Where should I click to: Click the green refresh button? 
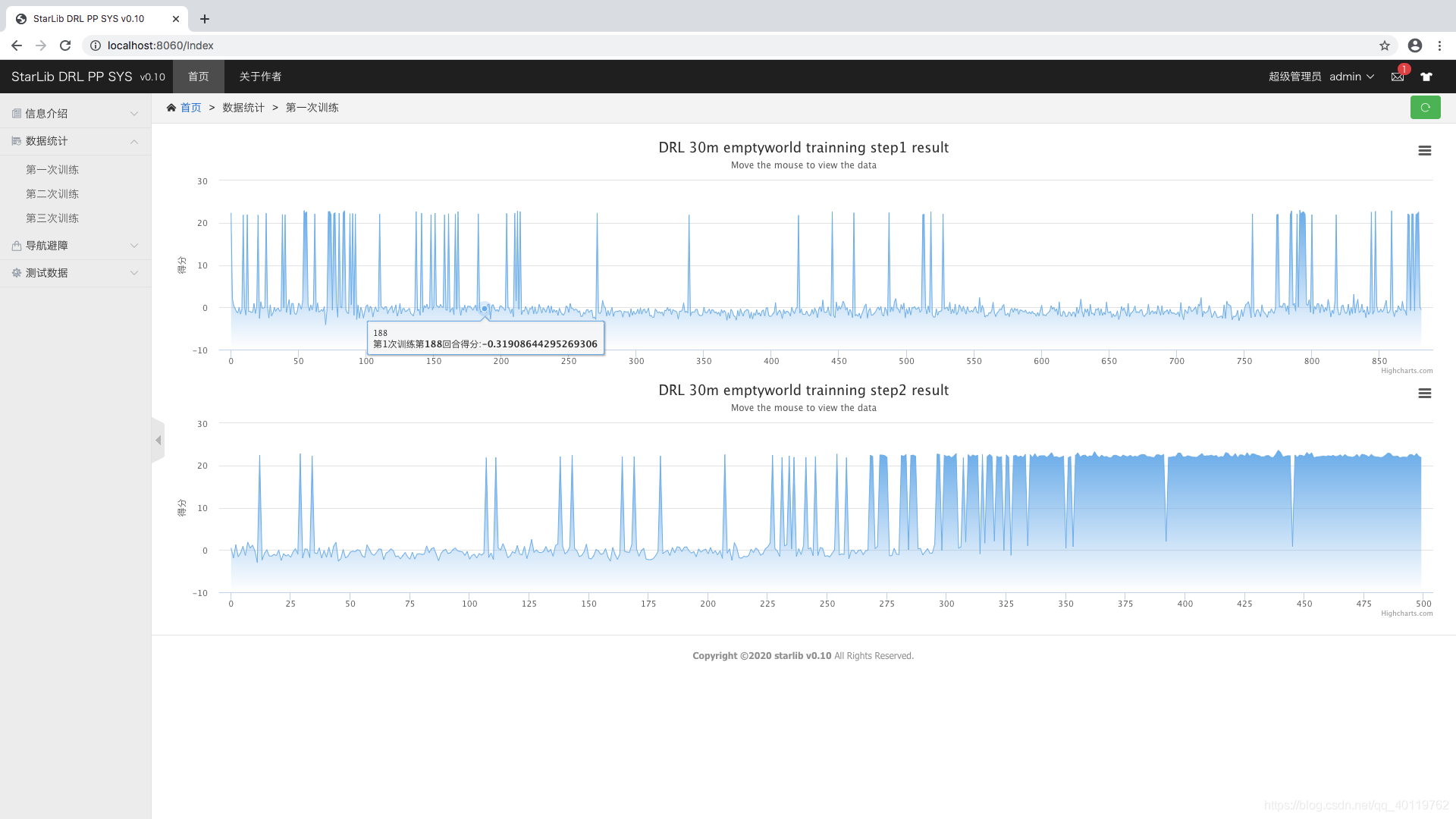point(1425,108)
